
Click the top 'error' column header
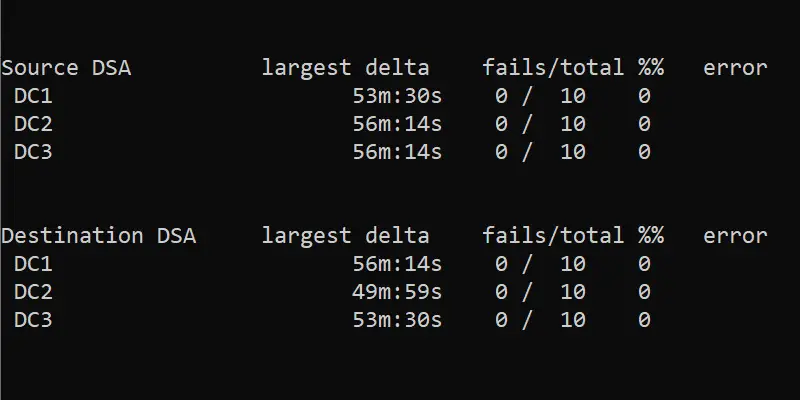(735, 68)
